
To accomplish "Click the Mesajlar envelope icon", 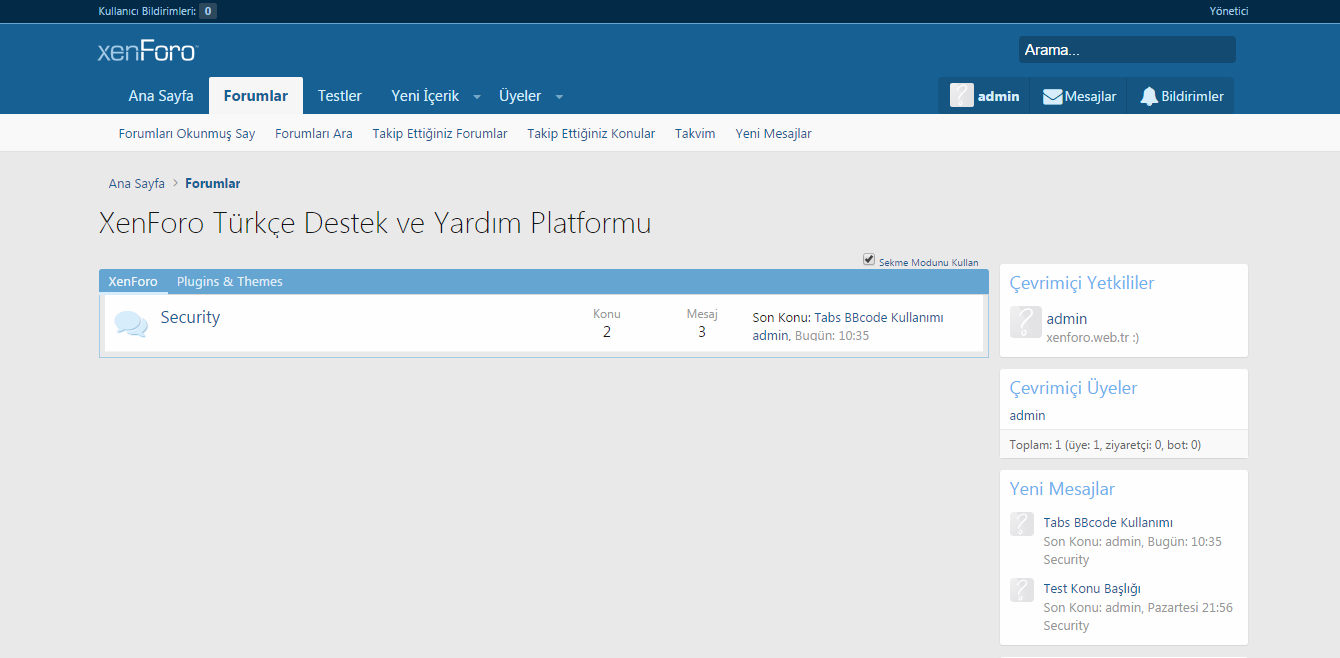I will 1053,97.
